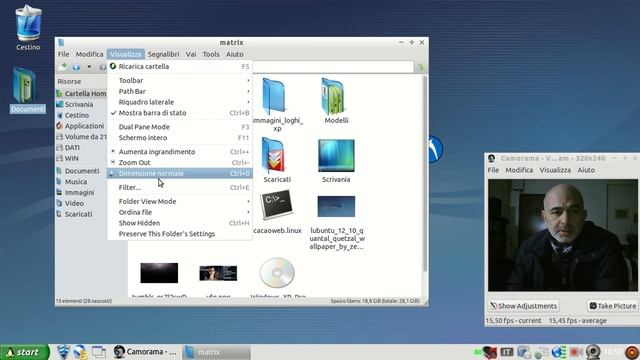Choose Filter... menu entry
This screenshot has height=360, width=640.
click(x=180, y=187)
